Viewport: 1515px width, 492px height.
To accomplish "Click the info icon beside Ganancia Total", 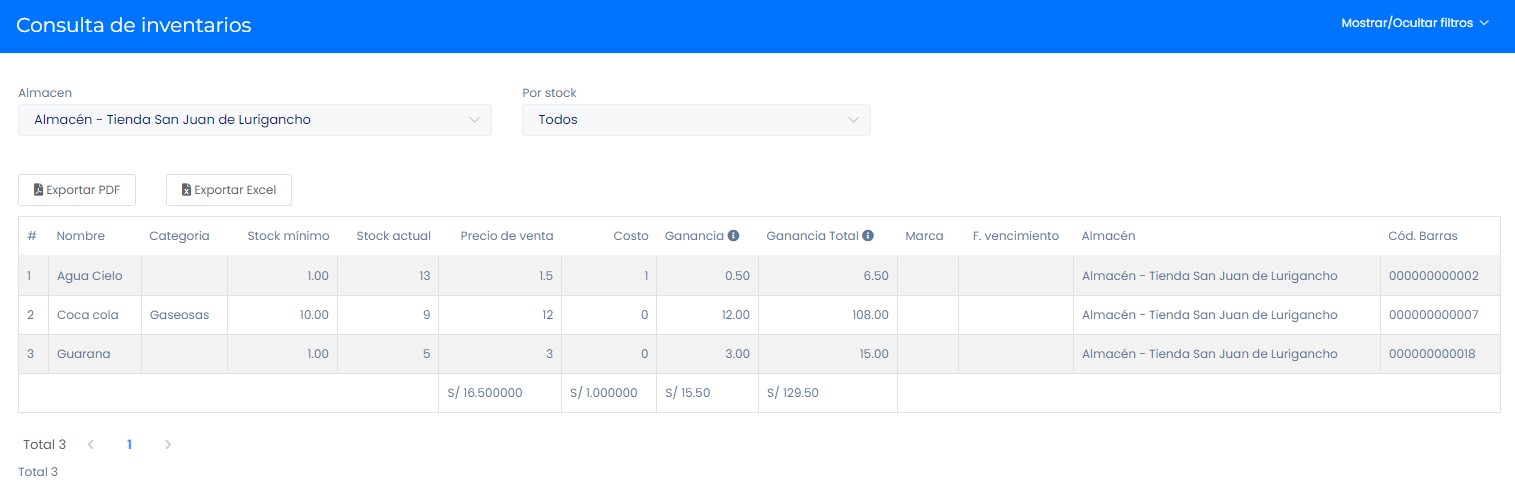I will (868, 236).
